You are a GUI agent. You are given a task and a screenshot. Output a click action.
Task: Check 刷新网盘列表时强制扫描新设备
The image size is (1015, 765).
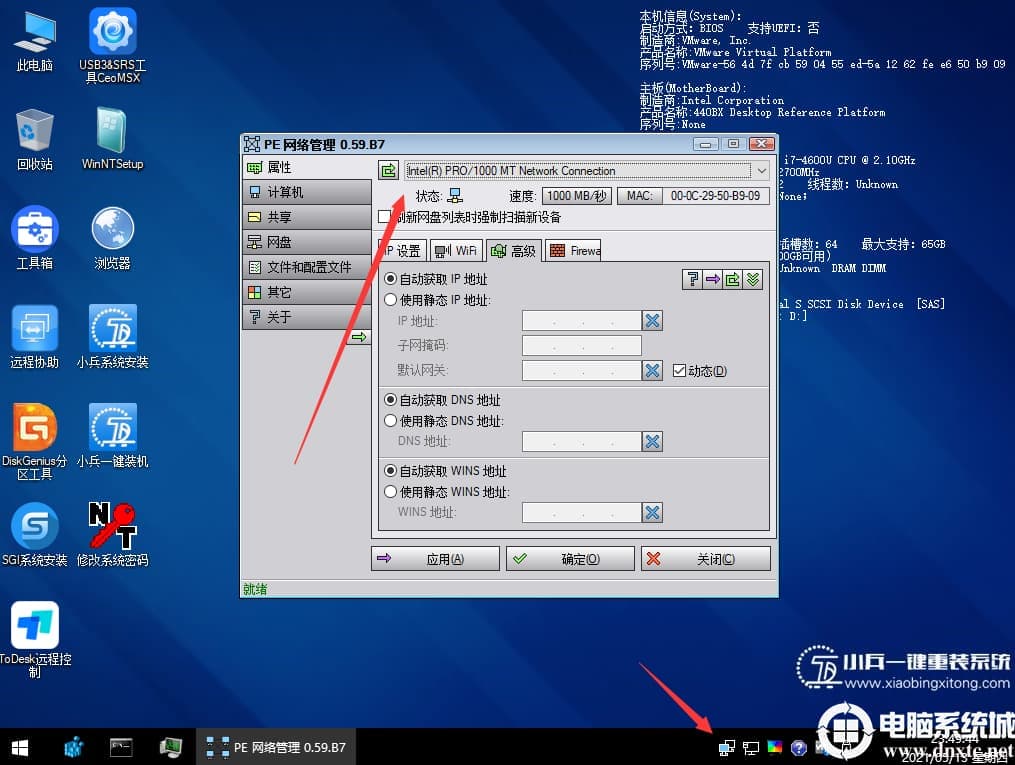(384, 217)
